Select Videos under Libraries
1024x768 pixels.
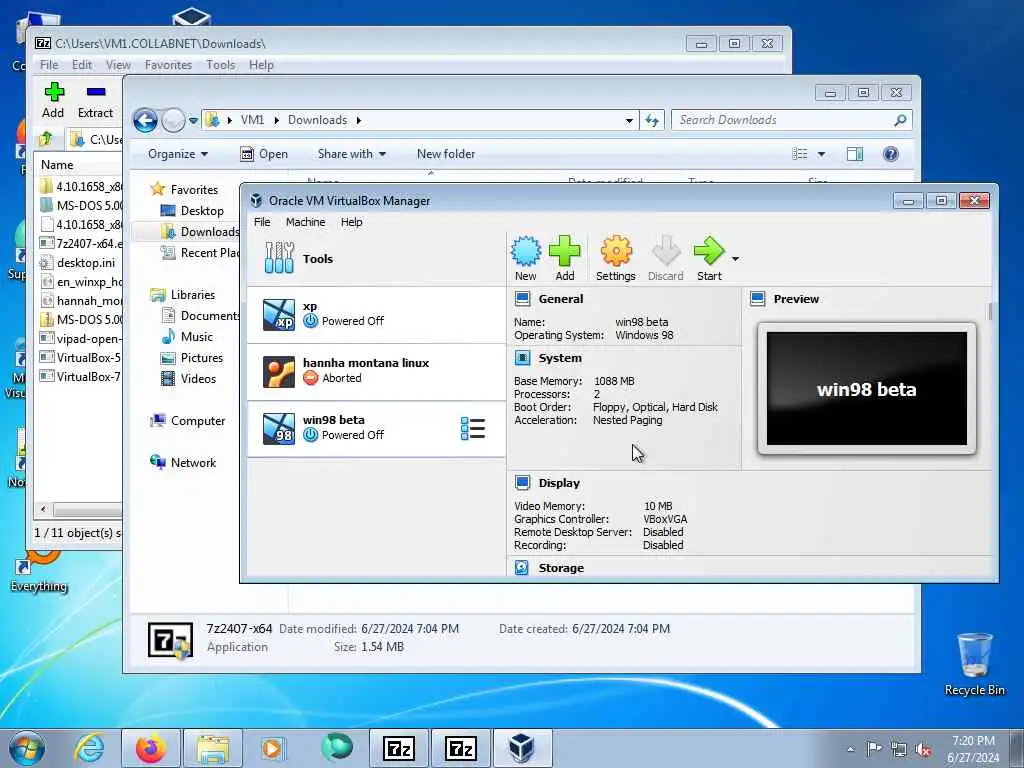click(x=189, y=379)
